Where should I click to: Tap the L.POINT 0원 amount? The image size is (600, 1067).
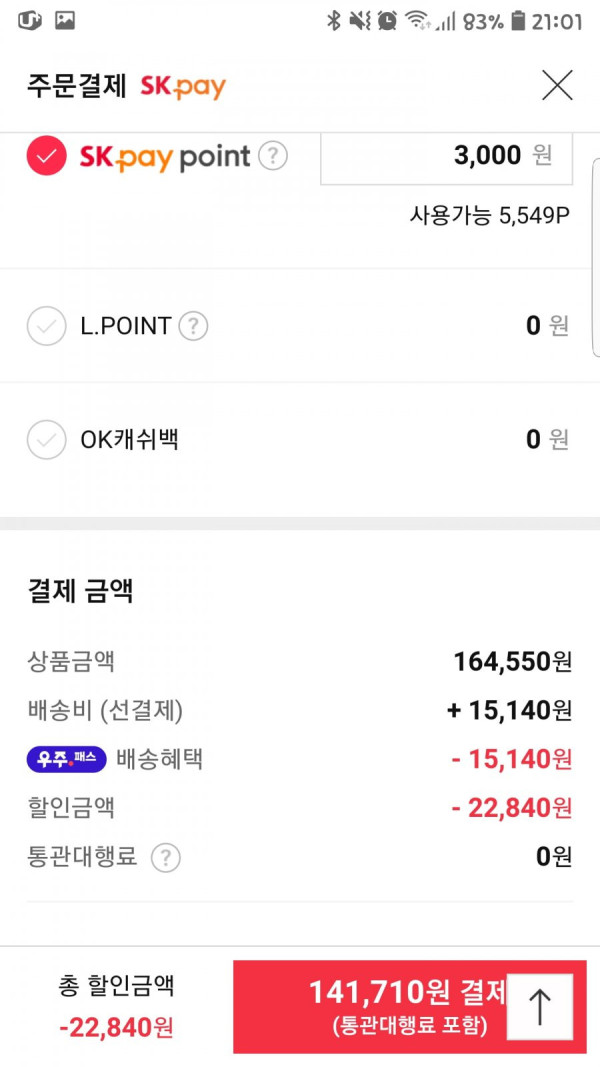click(547, 326)
